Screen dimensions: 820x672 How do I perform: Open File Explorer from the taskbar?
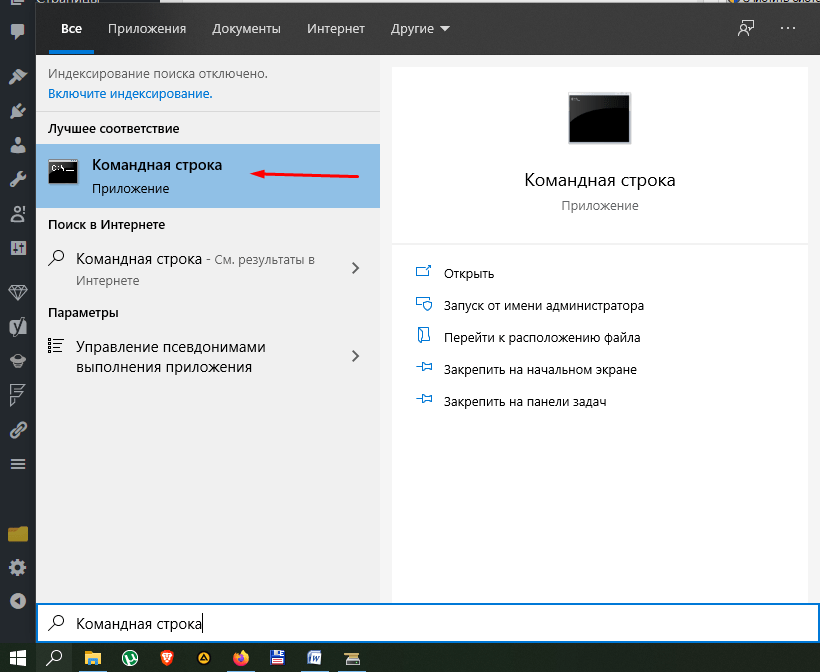coord(93,657)
